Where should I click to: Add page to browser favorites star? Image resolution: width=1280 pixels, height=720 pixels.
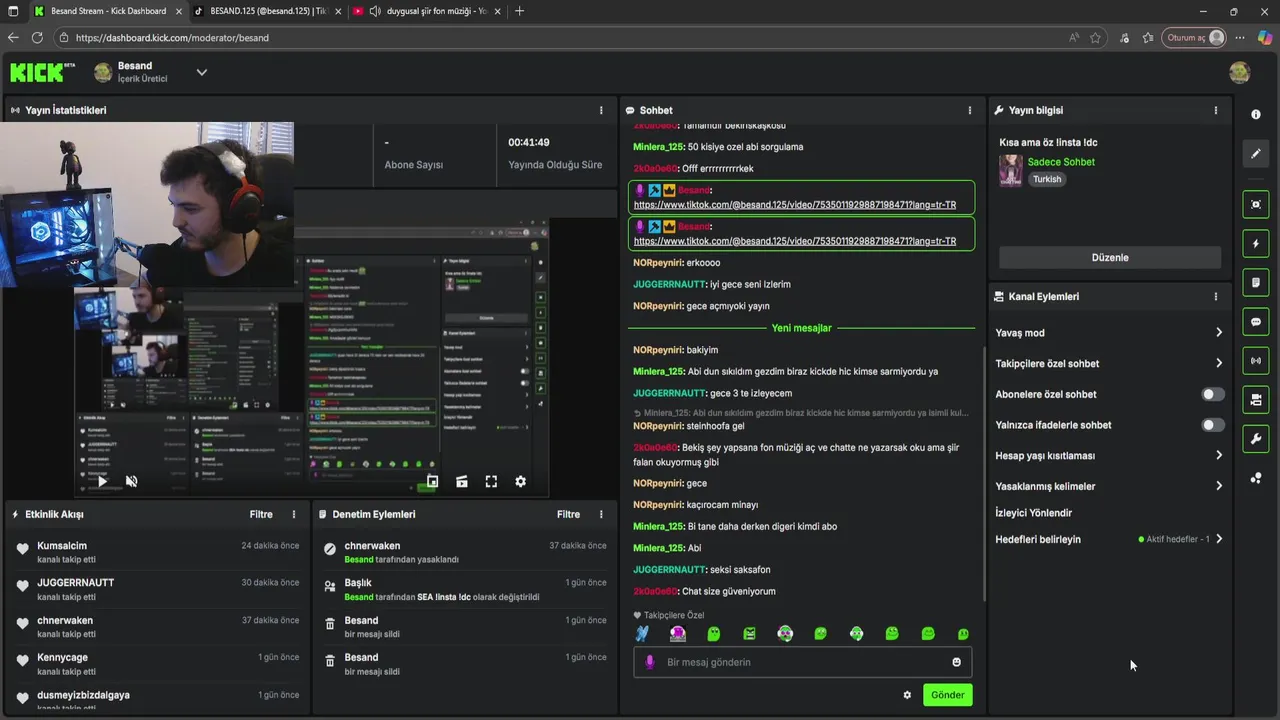pos(1096,38)
